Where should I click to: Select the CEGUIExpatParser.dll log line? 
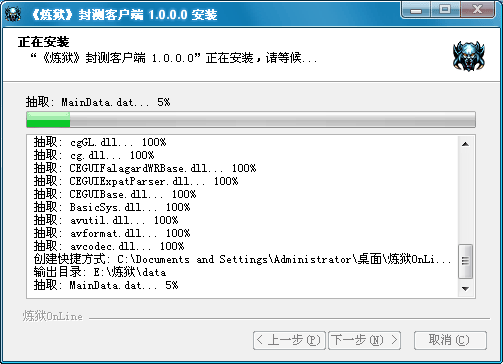(136, 181)
